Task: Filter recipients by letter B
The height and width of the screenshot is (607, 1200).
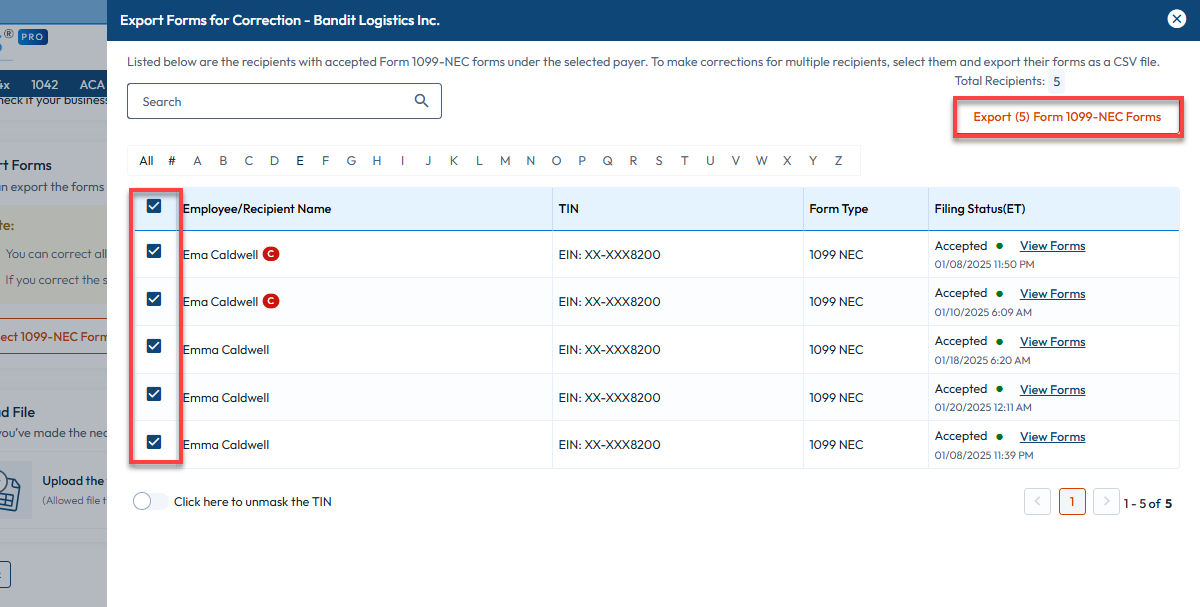Action: pos(223,161)
